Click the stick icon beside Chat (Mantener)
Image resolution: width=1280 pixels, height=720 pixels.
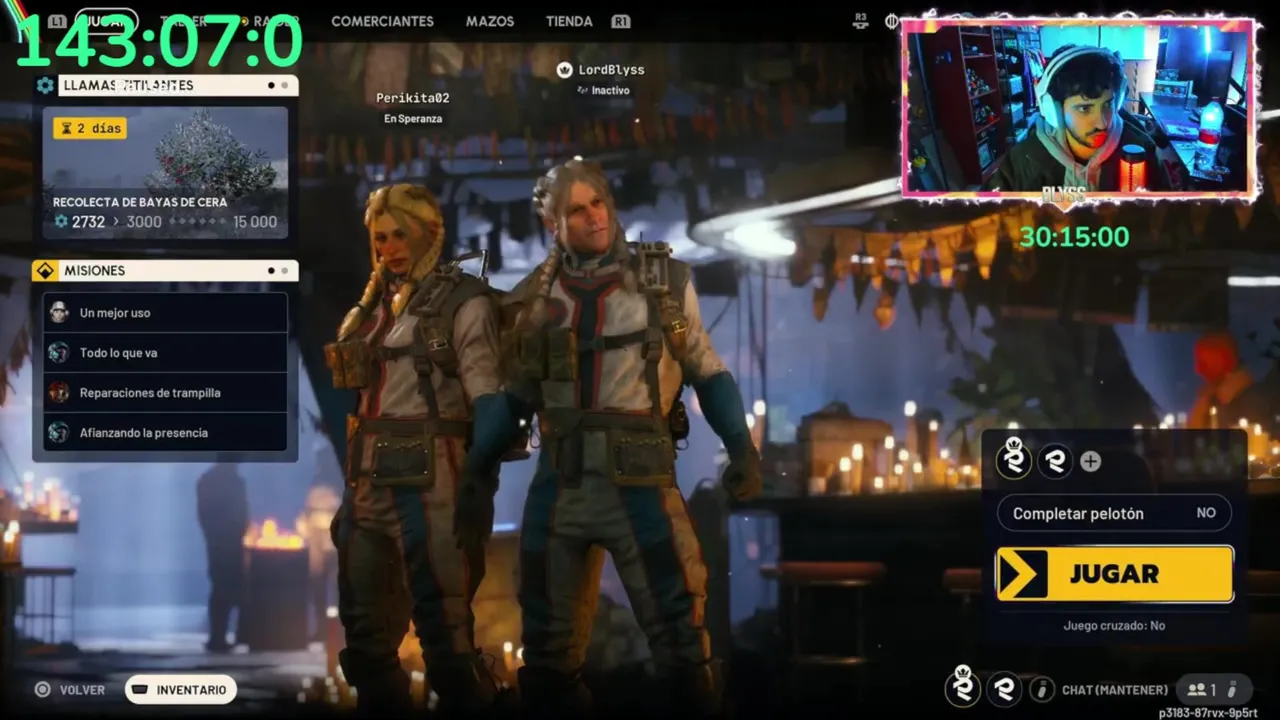point(1042,689)
